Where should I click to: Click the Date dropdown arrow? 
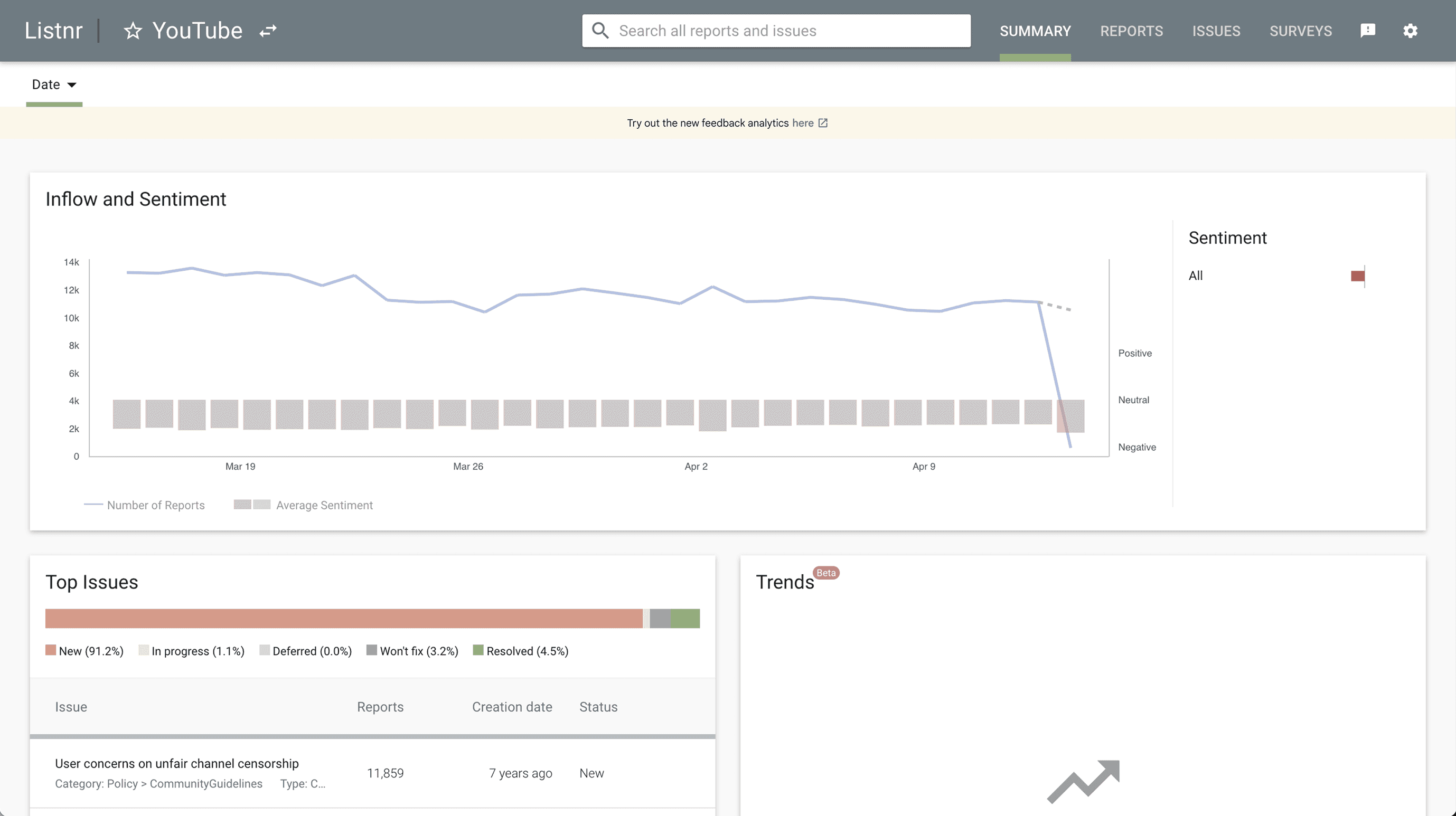(x=72, y=84)
